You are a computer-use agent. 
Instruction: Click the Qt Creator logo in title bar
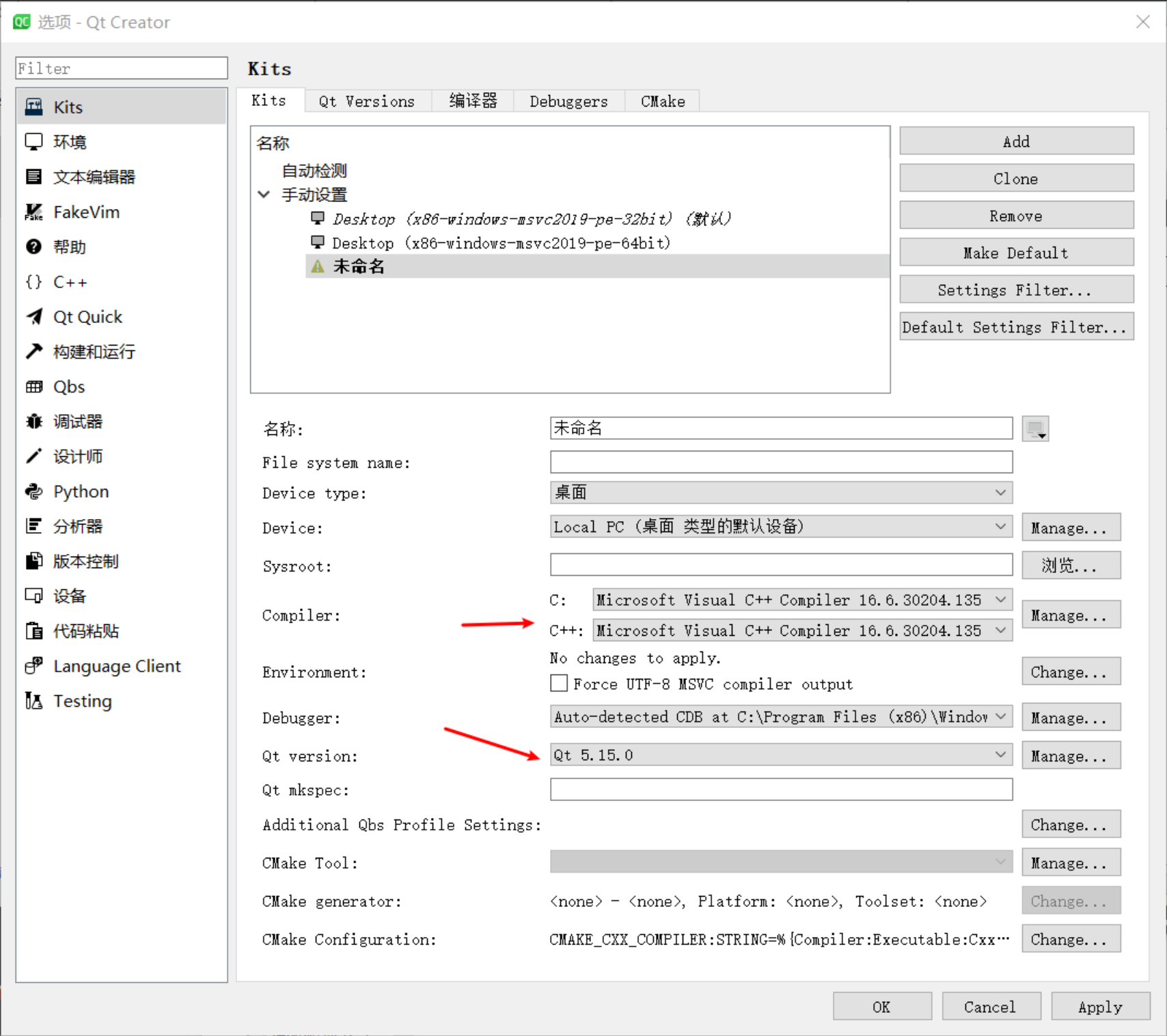pyautogui.click(x=22, y=22)
